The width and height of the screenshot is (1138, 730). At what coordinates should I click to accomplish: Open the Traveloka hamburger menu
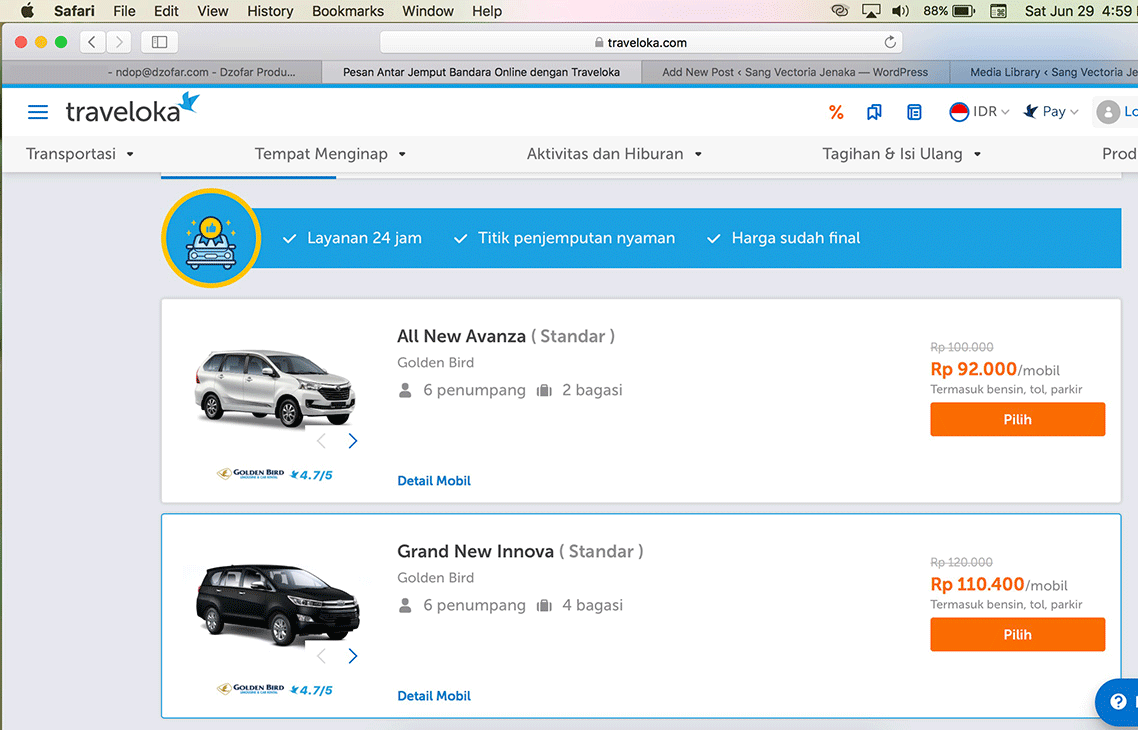point(38,112)
